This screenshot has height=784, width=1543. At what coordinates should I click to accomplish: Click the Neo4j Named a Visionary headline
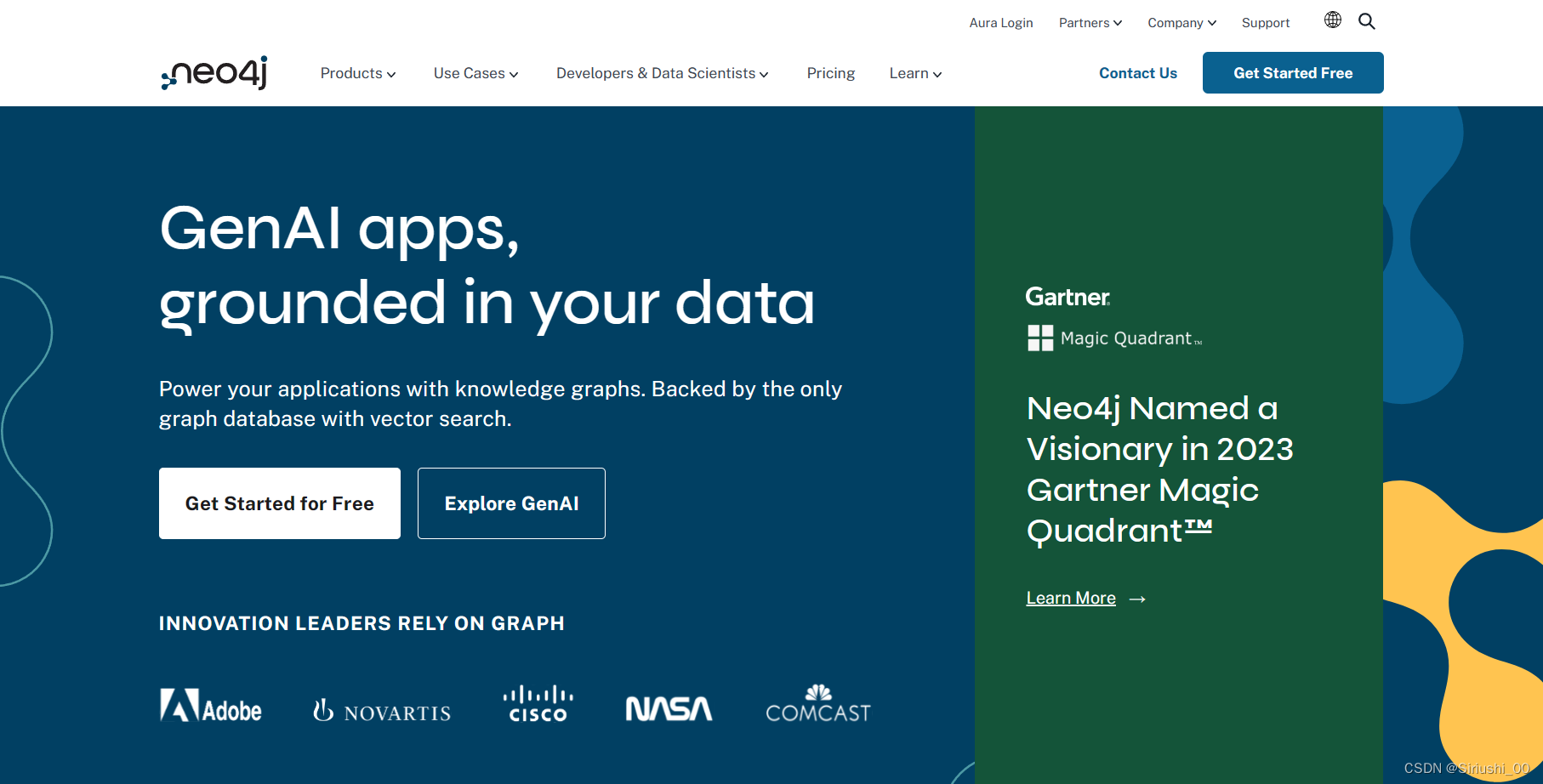[x=1159, y=469]
